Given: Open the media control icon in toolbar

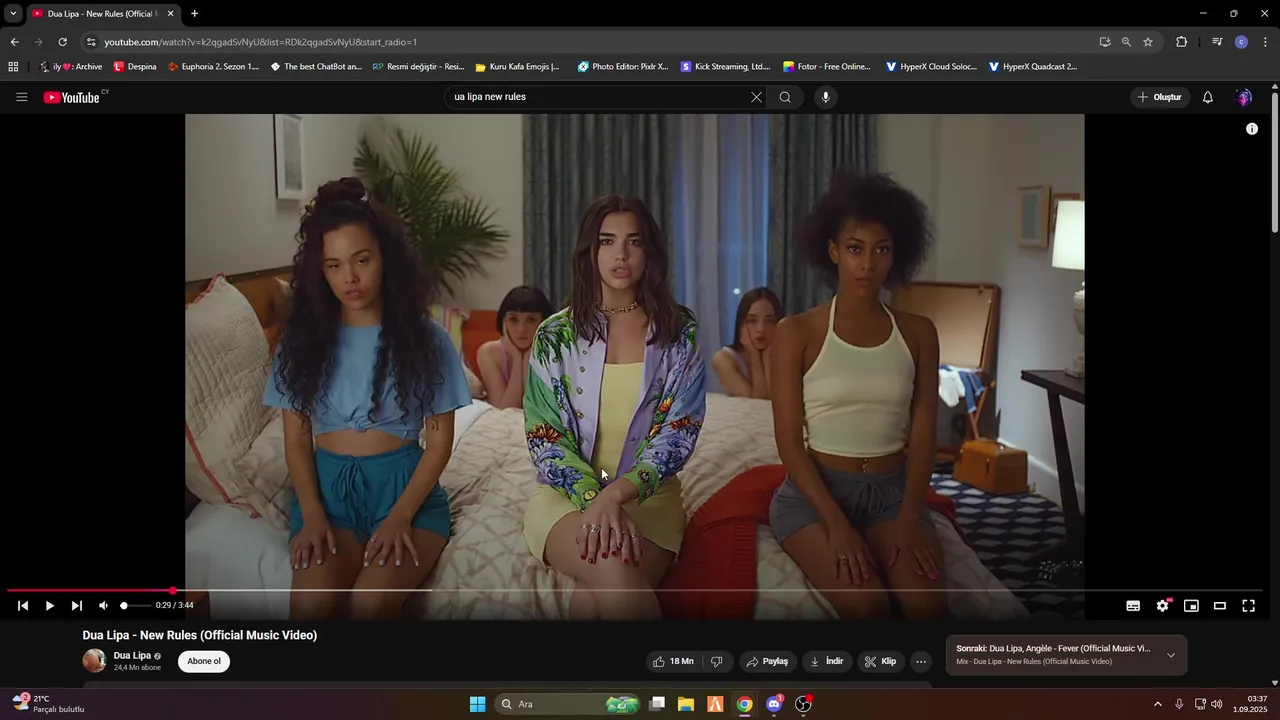Looking at the screenshot, I should (x=1217, y=42).
